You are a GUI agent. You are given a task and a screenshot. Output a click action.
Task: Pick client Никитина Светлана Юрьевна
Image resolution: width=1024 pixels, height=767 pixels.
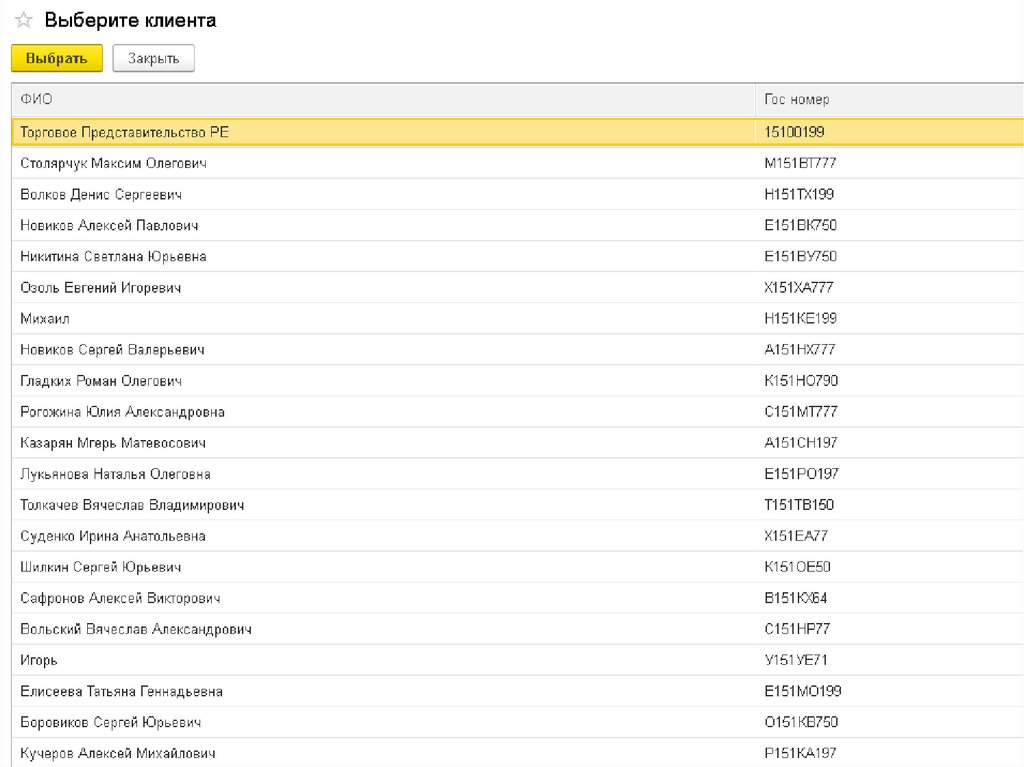(x=113, y=256)
